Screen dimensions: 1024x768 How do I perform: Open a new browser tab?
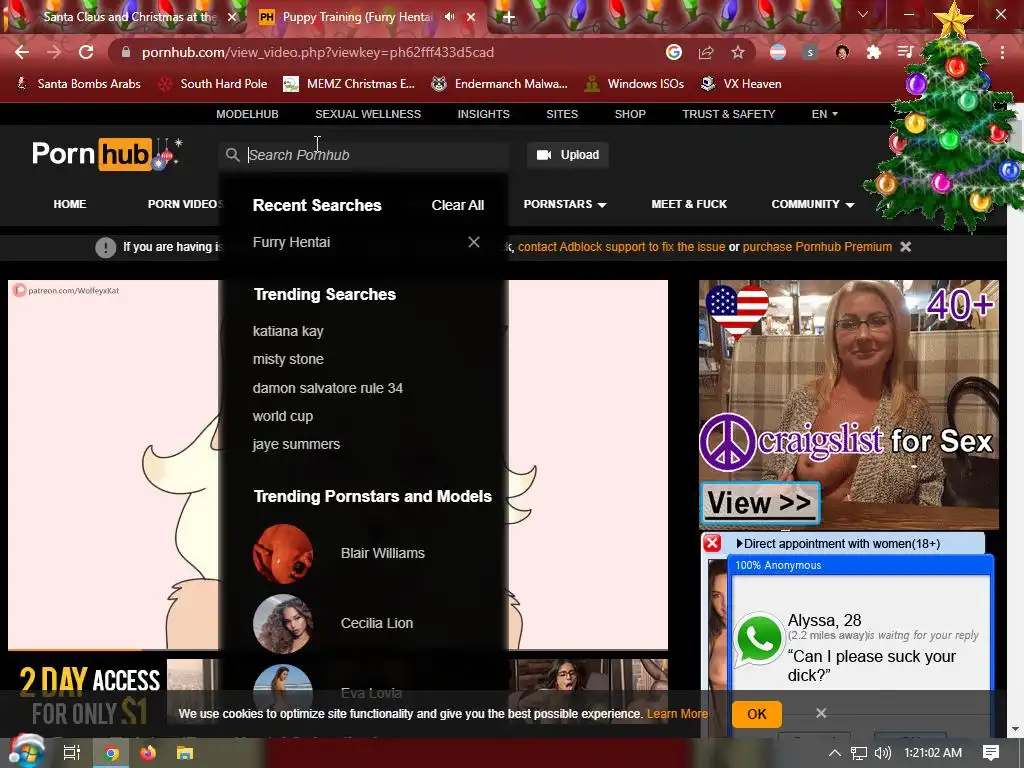509,17
